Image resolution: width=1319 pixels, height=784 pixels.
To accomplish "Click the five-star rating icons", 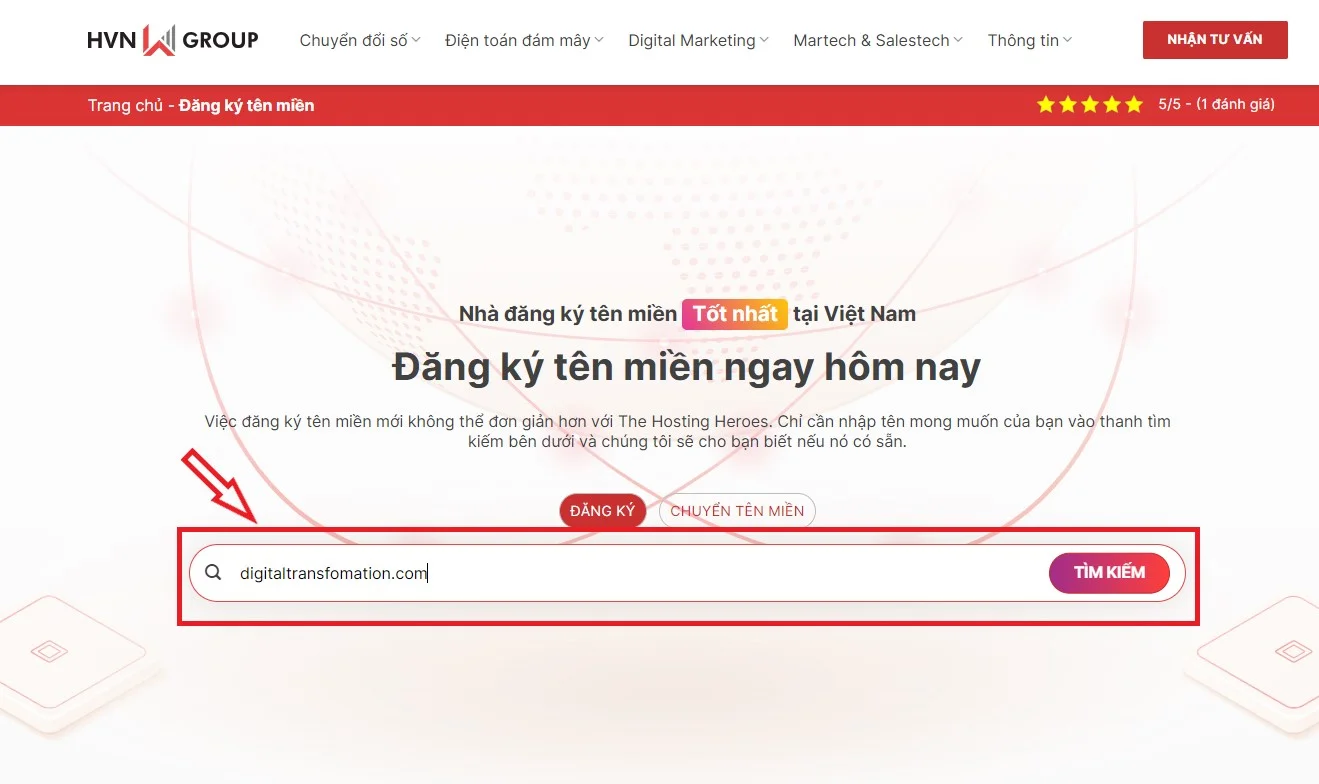I will (1090, 104).
